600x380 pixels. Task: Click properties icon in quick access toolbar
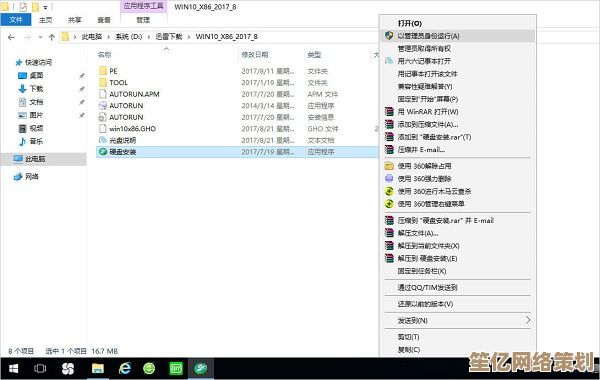[23, 7]
